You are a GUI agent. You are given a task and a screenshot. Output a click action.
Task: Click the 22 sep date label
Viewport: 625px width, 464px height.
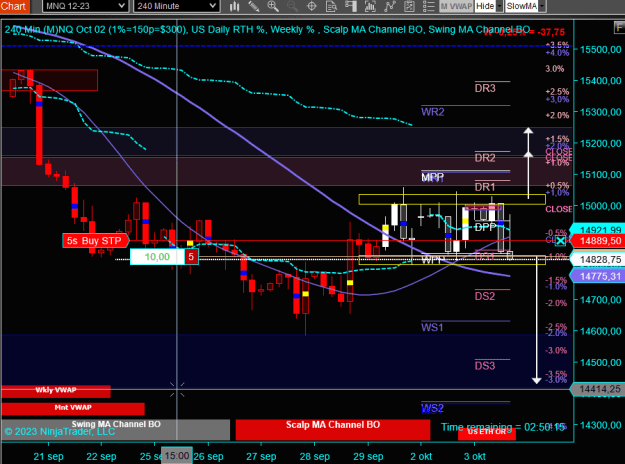101,456
